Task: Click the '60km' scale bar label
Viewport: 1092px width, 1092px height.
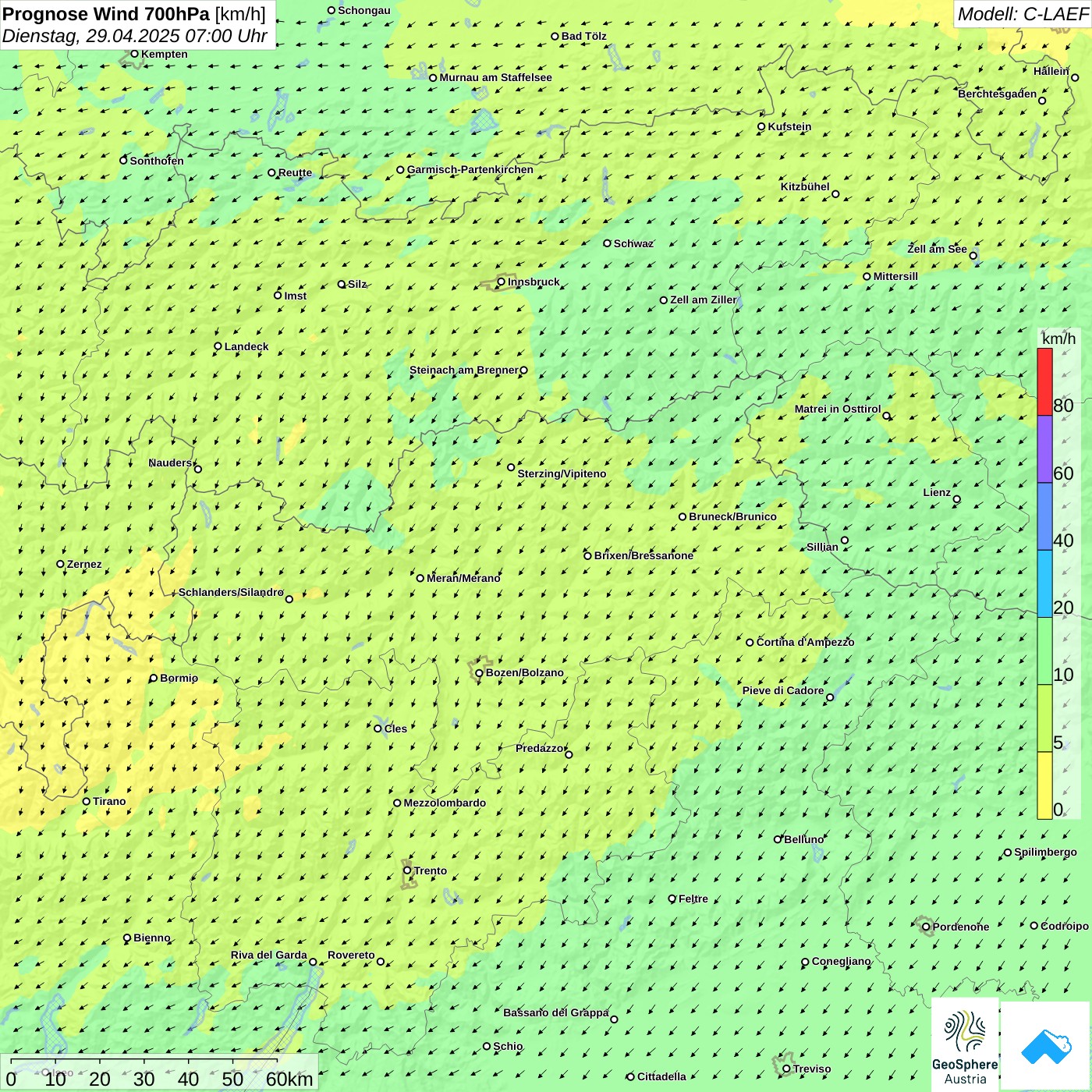Action: pyautogui.click(x=289, y=1079)
